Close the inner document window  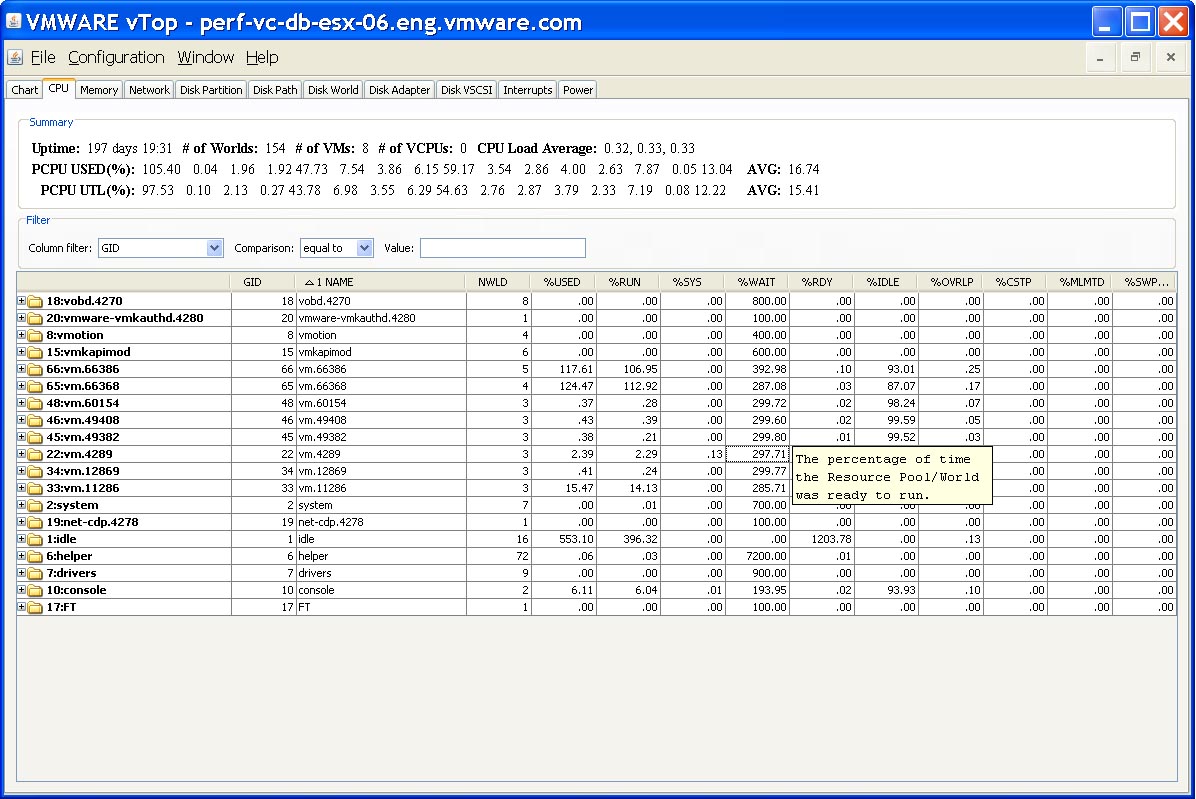point(1171,57)
